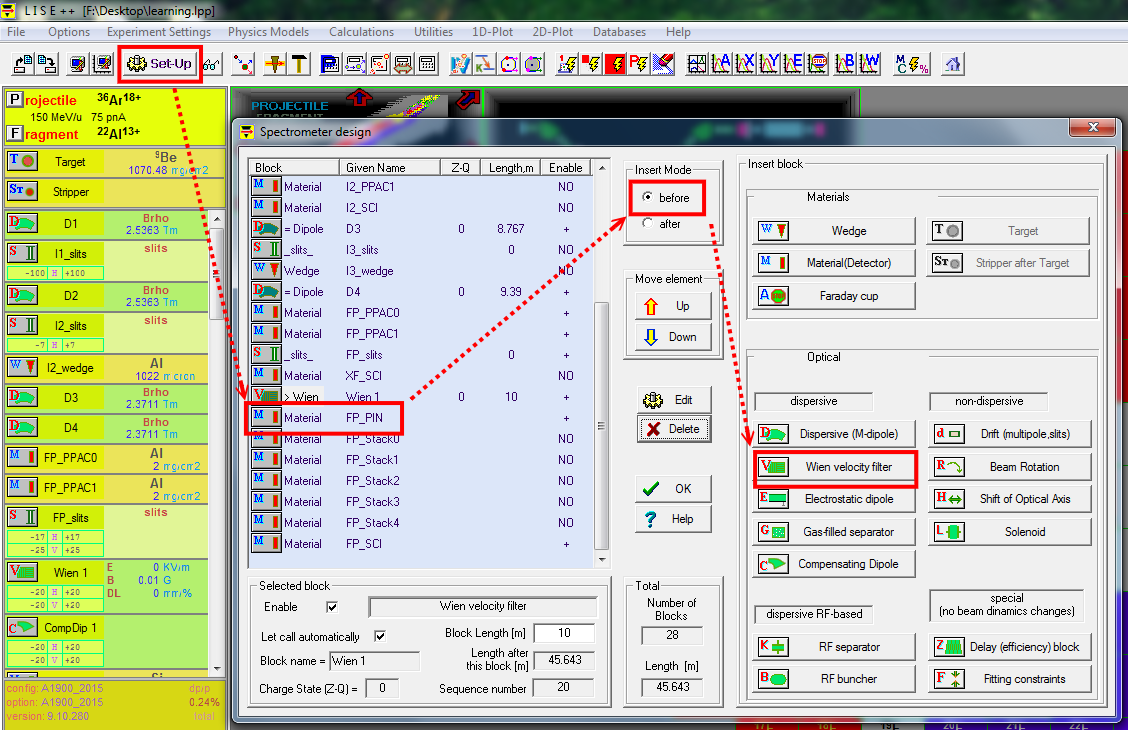Insert a Gas-filled separator block
This screenshot has height=730, width=1128.
[x=835, y=532]
